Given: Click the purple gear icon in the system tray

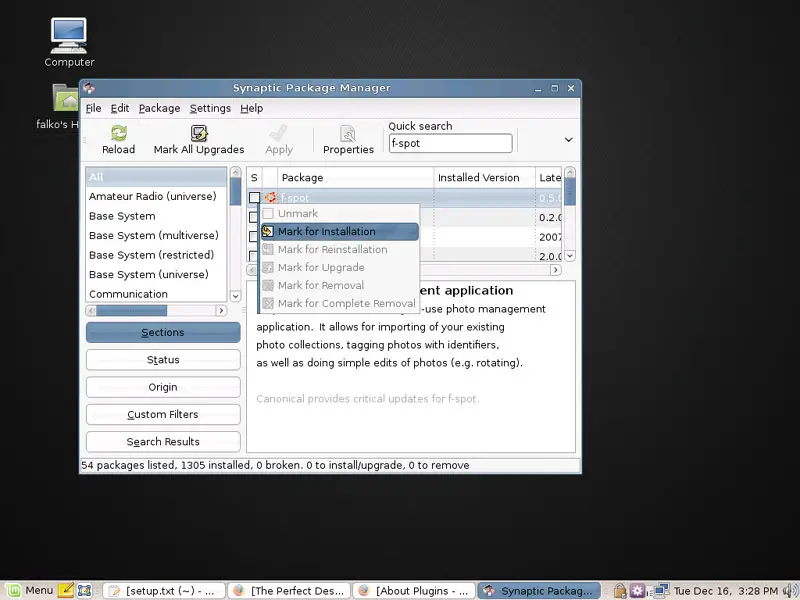Looking at the screenshot, I should [637, 591].
